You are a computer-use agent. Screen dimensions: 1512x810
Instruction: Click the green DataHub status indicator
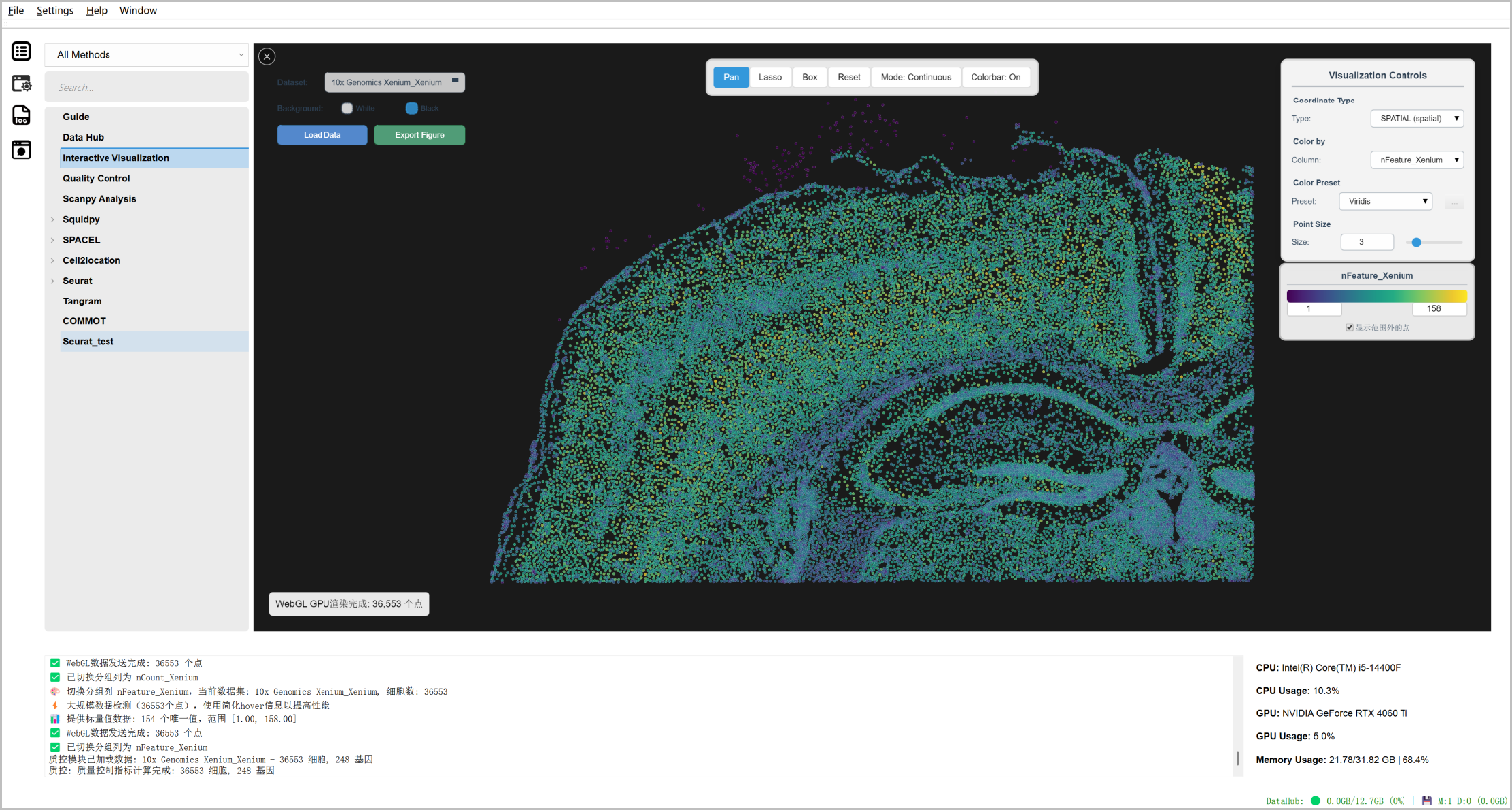click(x=1315, y=800)
